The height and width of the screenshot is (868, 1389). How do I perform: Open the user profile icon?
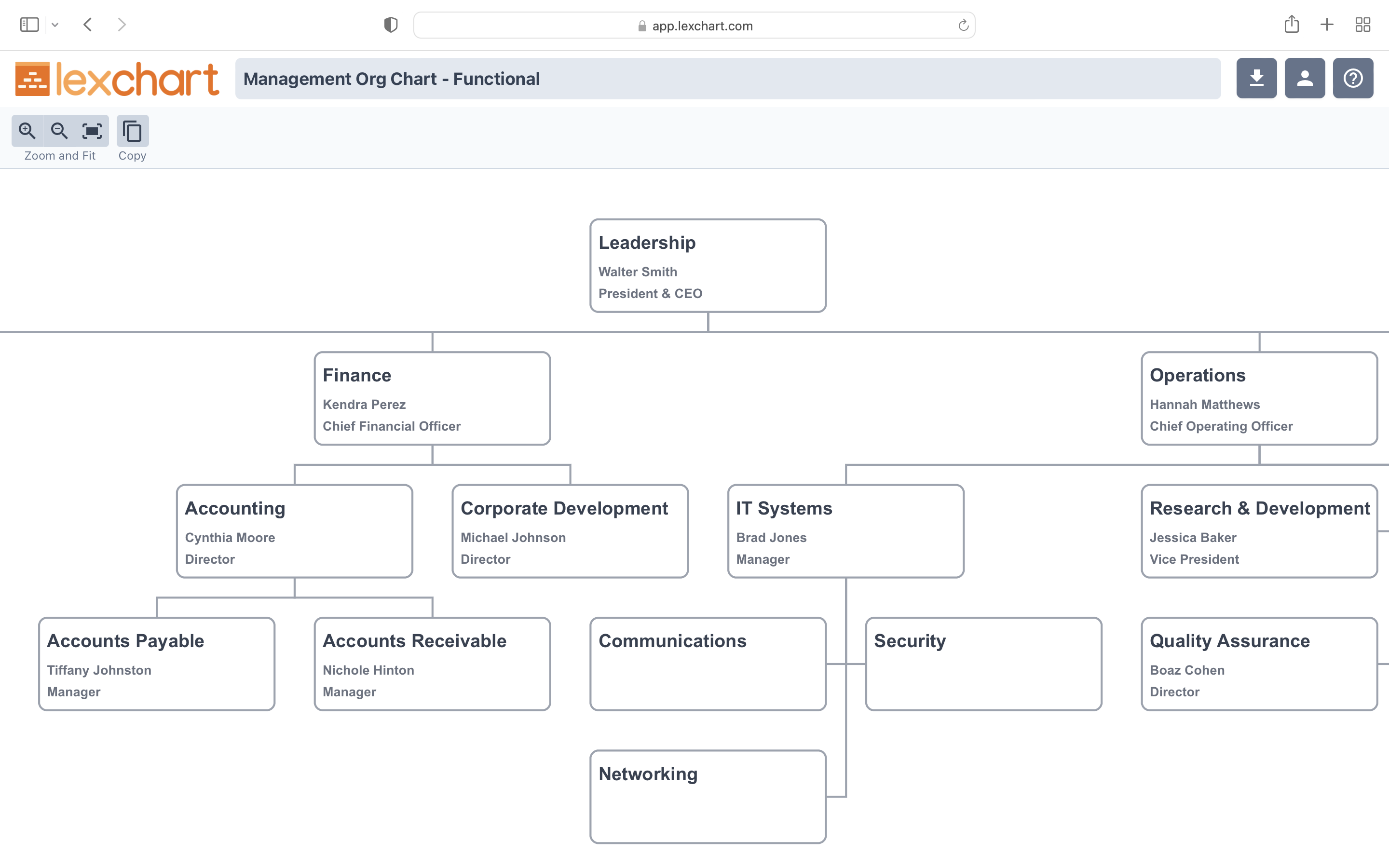tap(1305, 78)
